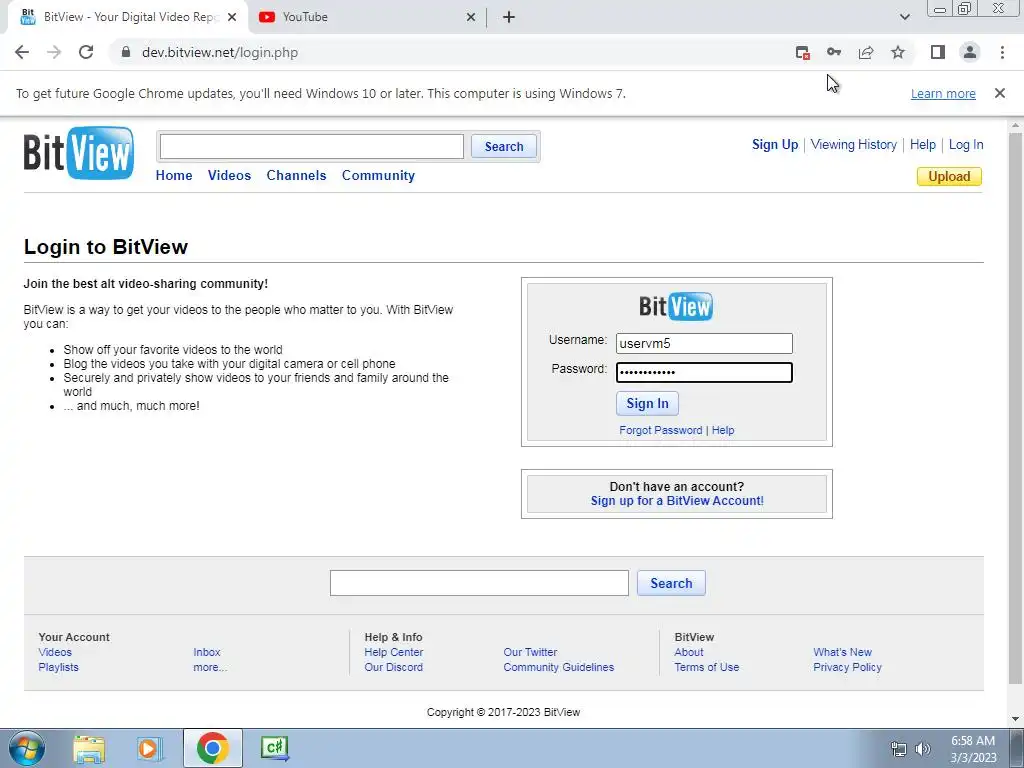Click the browser back arrow
Image resolution: width=1024 pixels, height=768 pixels.
pos(22,52)
